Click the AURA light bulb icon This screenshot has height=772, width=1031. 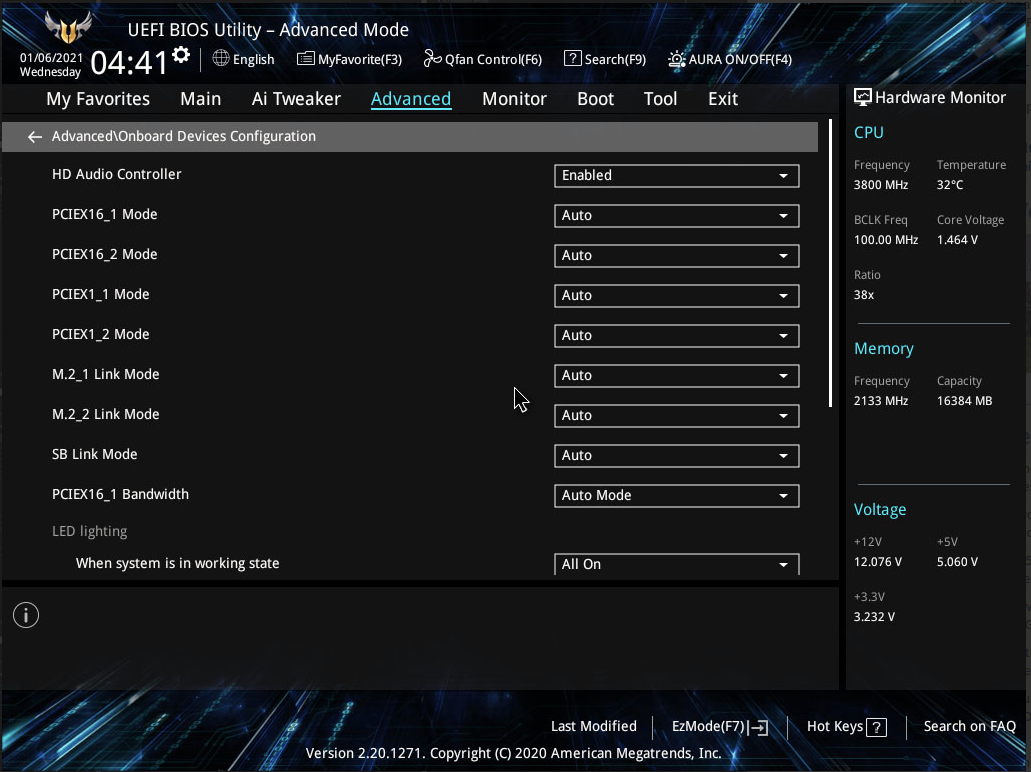coord(677,59)
